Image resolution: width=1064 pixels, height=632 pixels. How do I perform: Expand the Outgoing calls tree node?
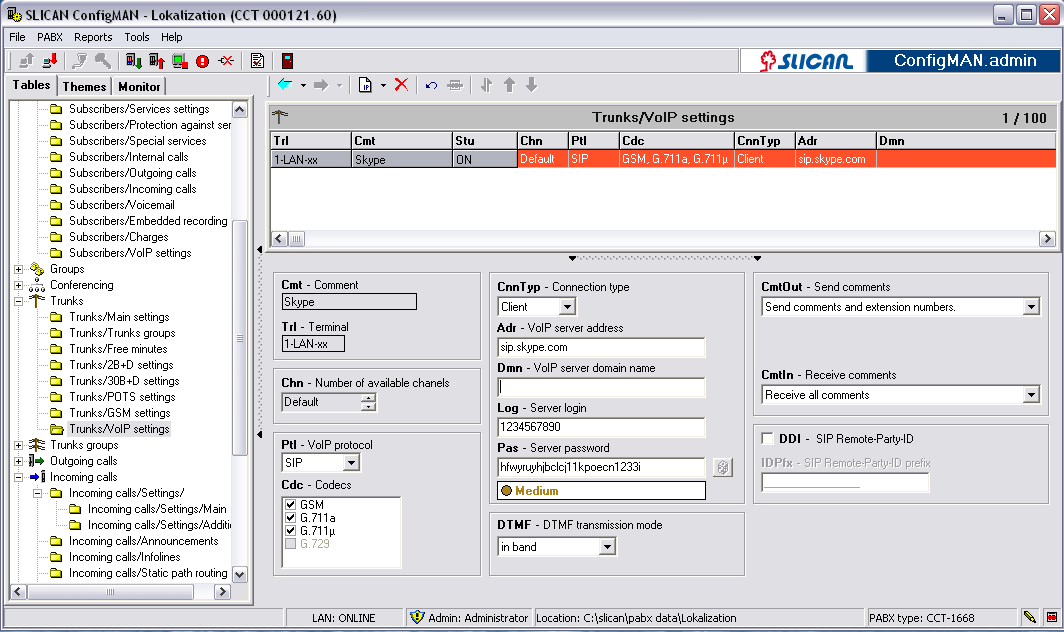point(18,461)
